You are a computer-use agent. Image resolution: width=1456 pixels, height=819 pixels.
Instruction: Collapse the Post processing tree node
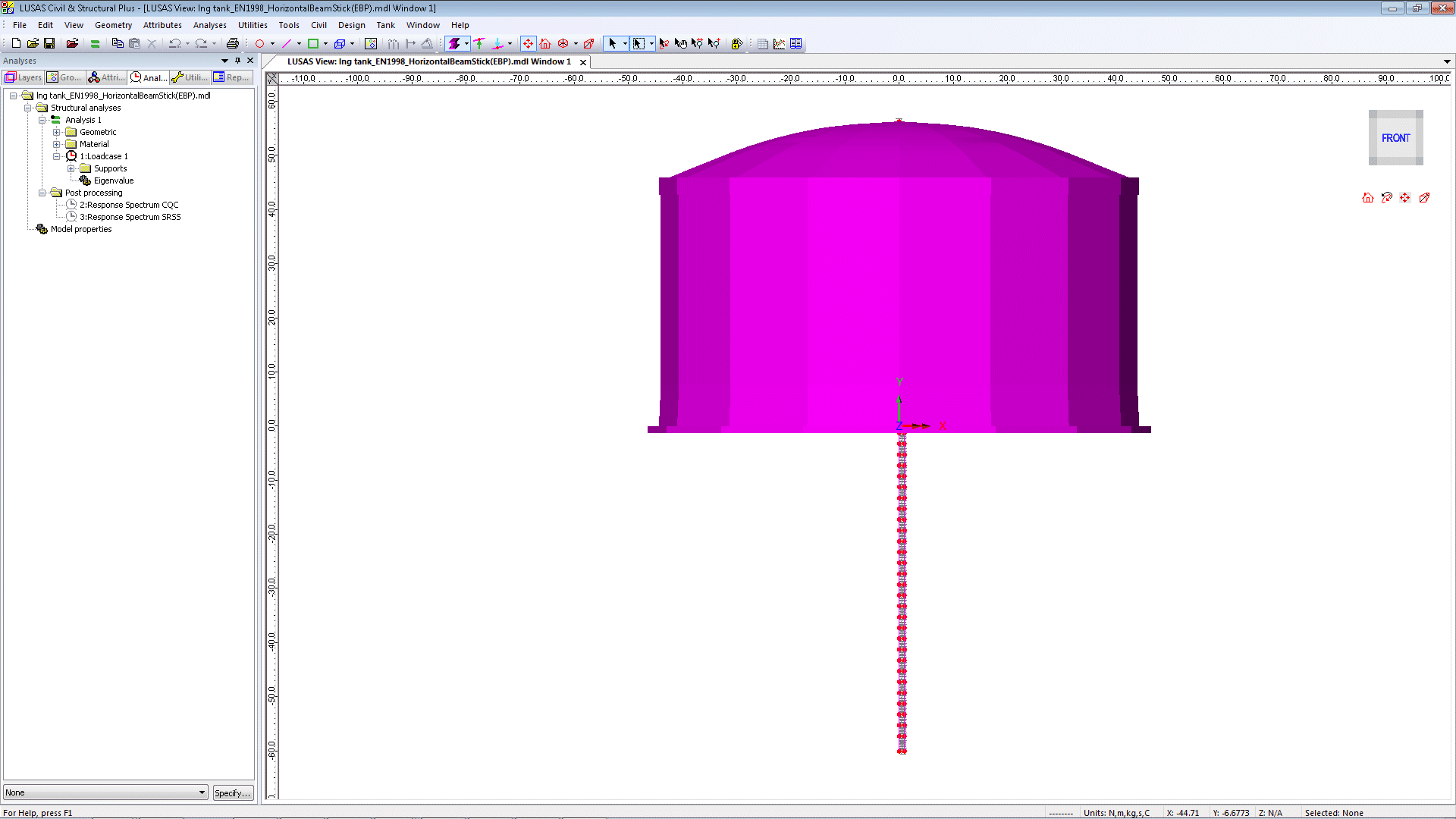[x=42, y=193]
